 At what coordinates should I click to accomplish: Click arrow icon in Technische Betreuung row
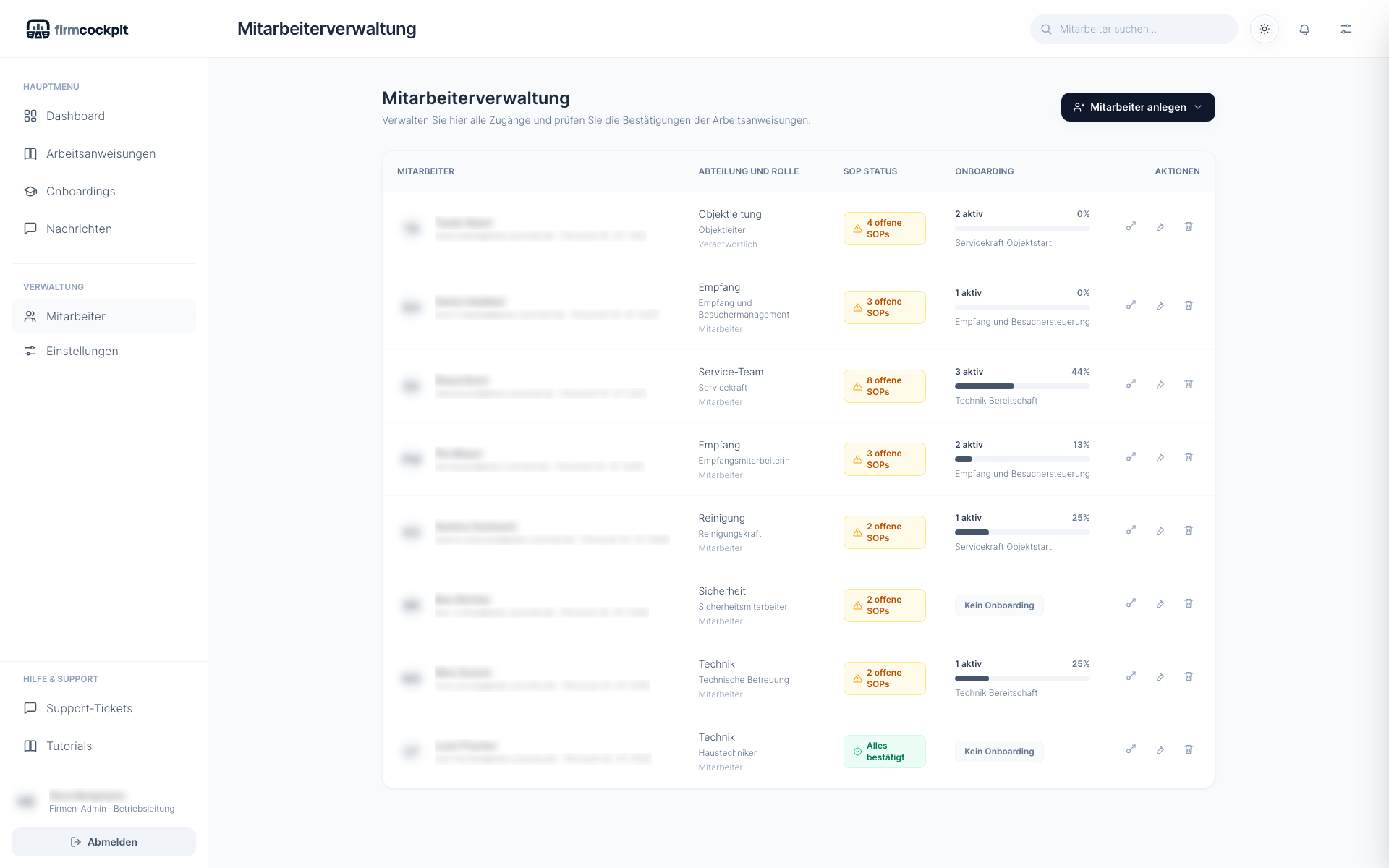(1131, 676)
